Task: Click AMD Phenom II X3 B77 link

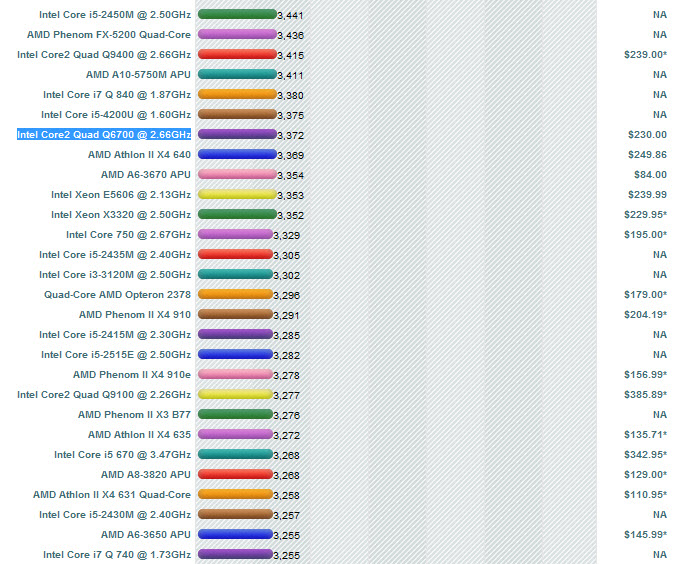Action: [134, 415]
